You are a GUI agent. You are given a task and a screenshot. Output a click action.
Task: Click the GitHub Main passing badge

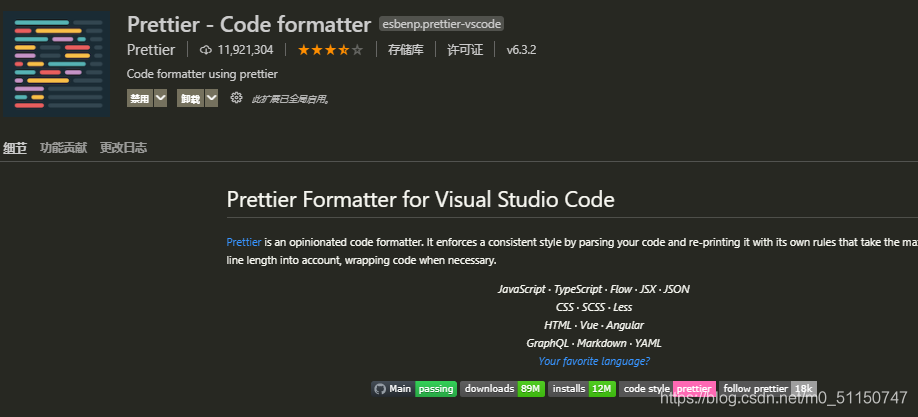click(413, 389)
